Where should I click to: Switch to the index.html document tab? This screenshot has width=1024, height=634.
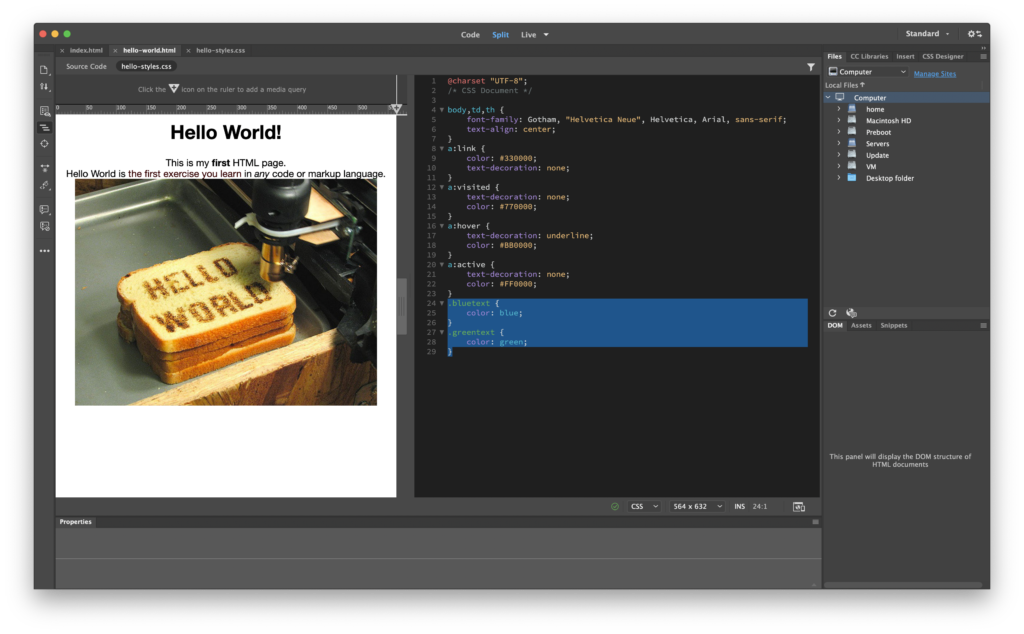tap(86, 50)
